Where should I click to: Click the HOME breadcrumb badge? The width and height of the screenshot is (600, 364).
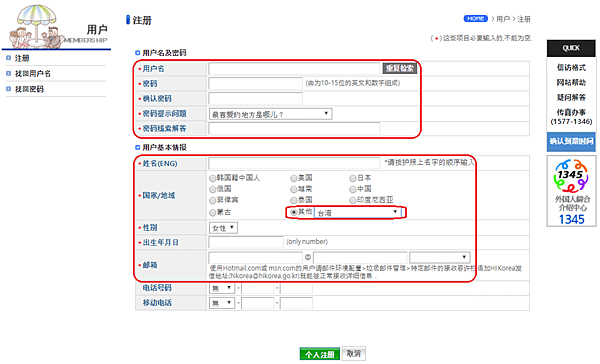click(x=475, y=18)
